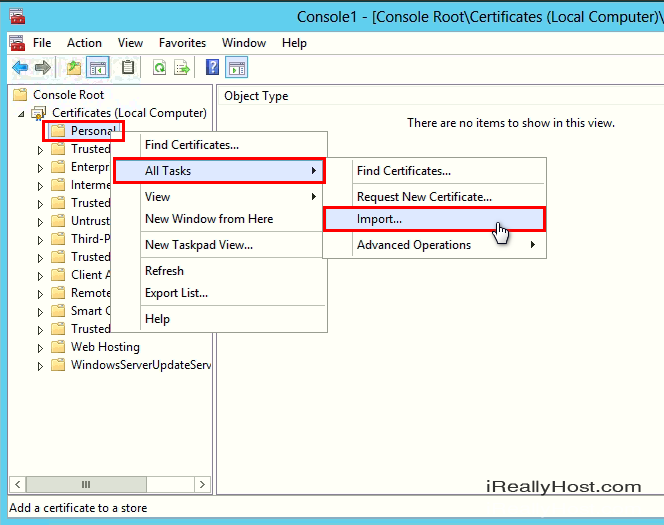Expand the Third-P... tree node arrow
Viewport: 664px width, 525px height.
[40, 240]
